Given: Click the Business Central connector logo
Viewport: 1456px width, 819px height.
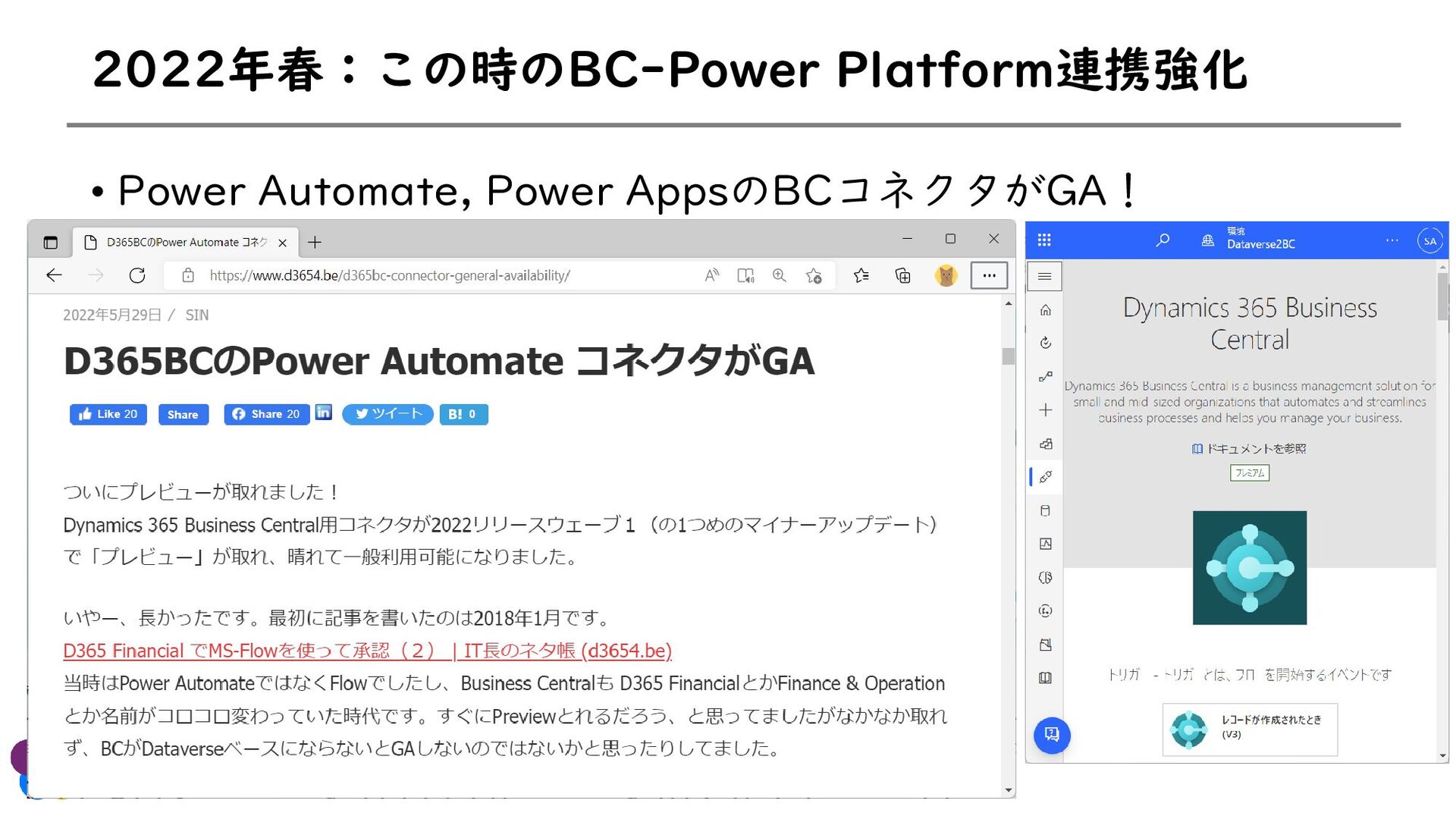Looking at the screenshot, I should point(1250,568).
